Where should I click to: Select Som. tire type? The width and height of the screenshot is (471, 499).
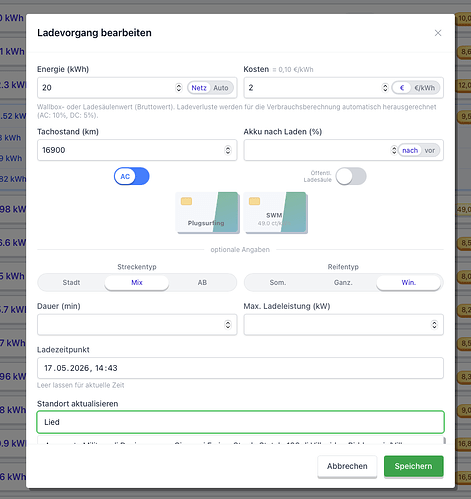click(278, 283)
